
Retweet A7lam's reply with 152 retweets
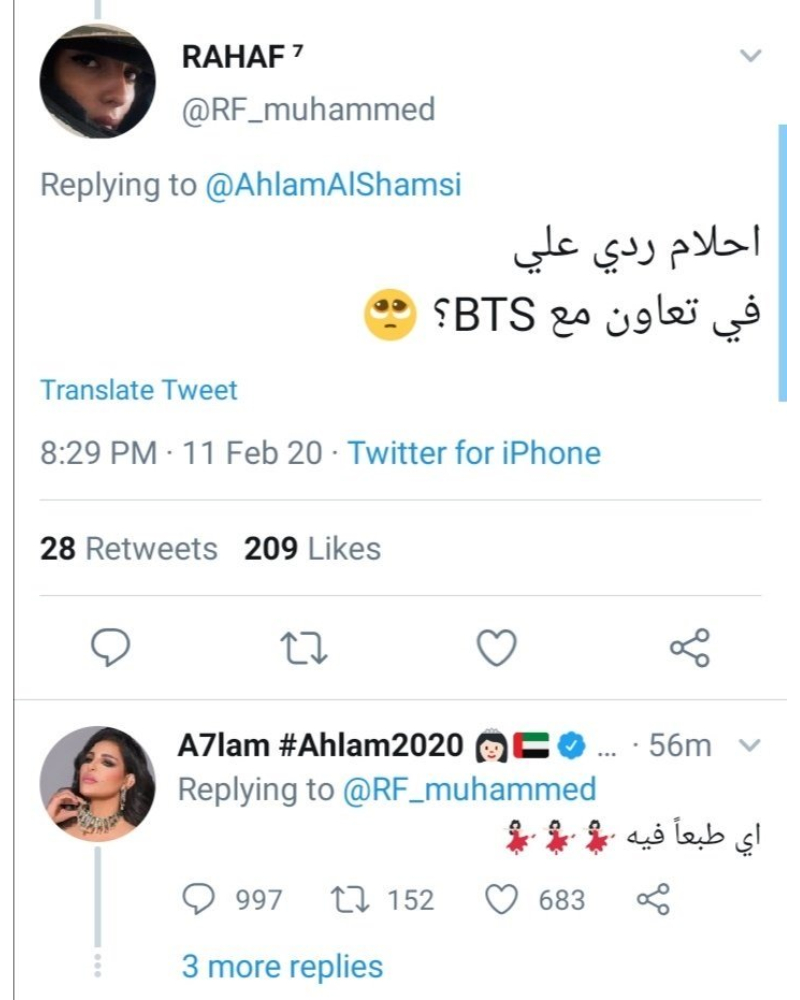[x=352, y=899]
